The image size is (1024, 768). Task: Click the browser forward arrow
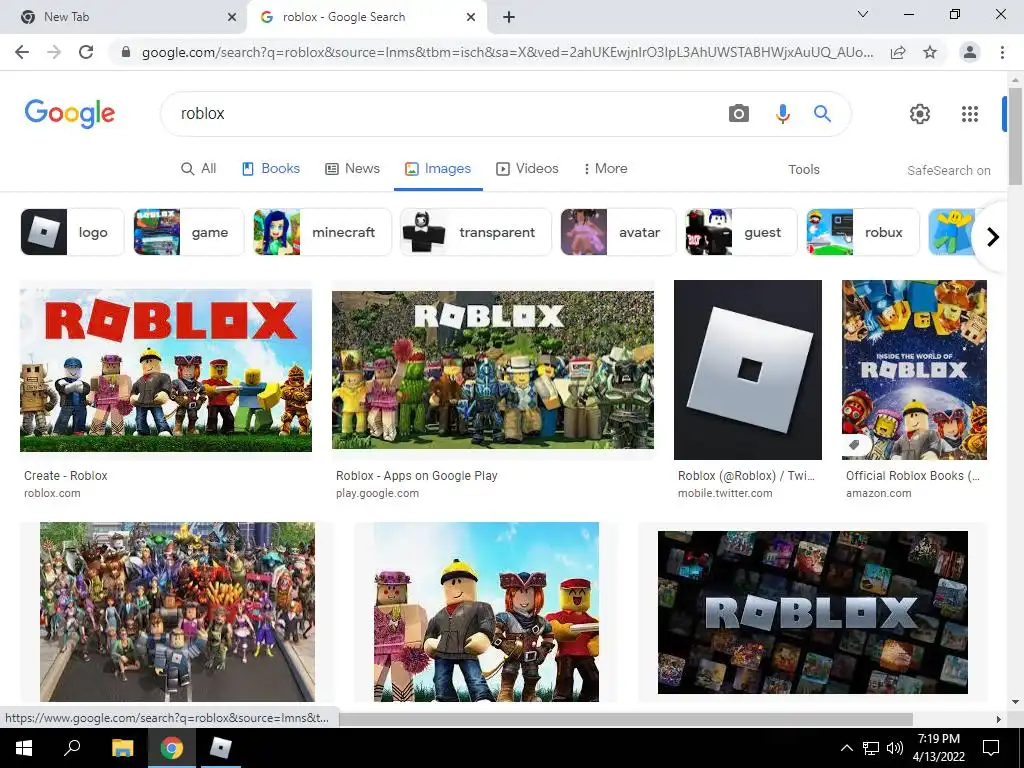54,52
